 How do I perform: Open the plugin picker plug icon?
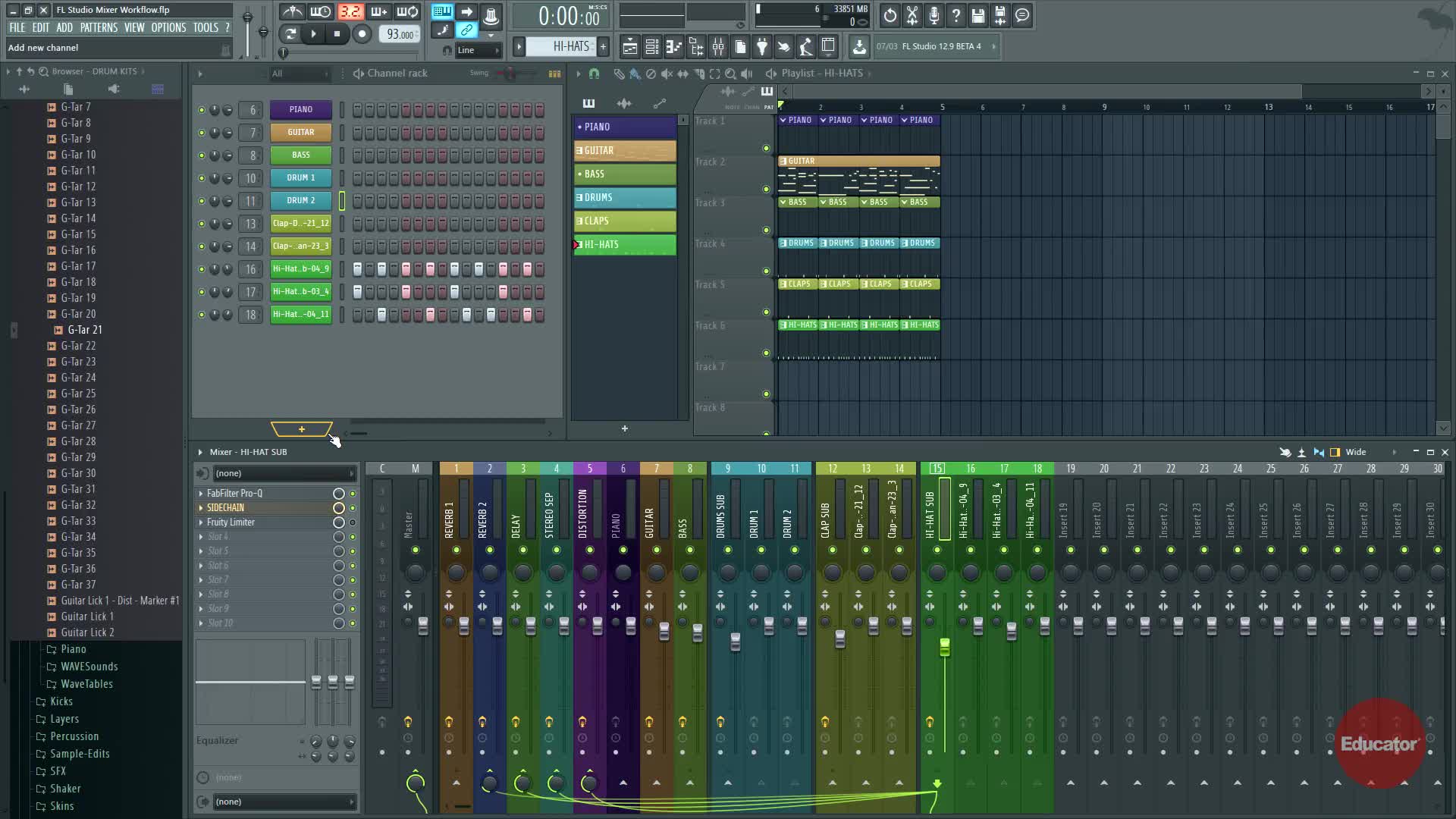[762, 47]
